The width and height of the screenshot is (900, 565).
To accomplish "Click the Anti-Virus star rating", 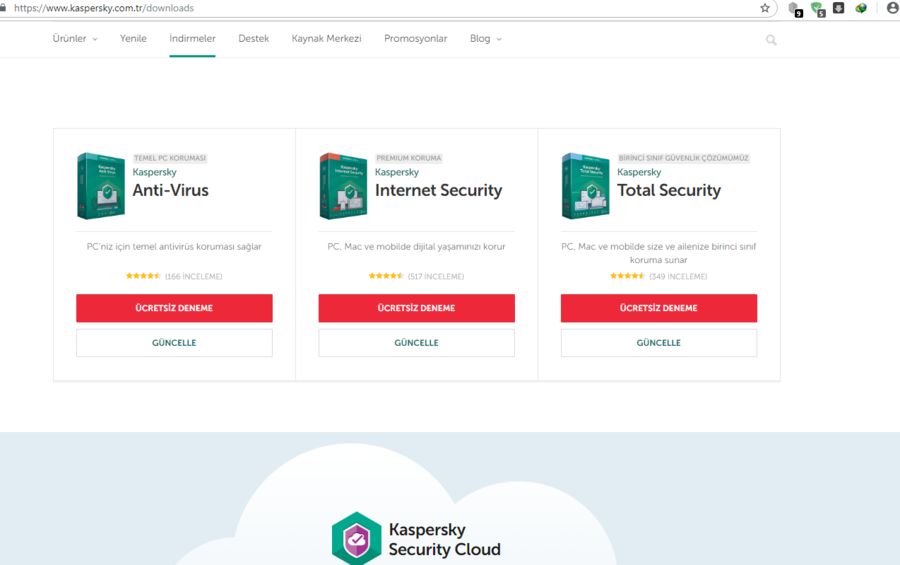I will click(143, 276).
